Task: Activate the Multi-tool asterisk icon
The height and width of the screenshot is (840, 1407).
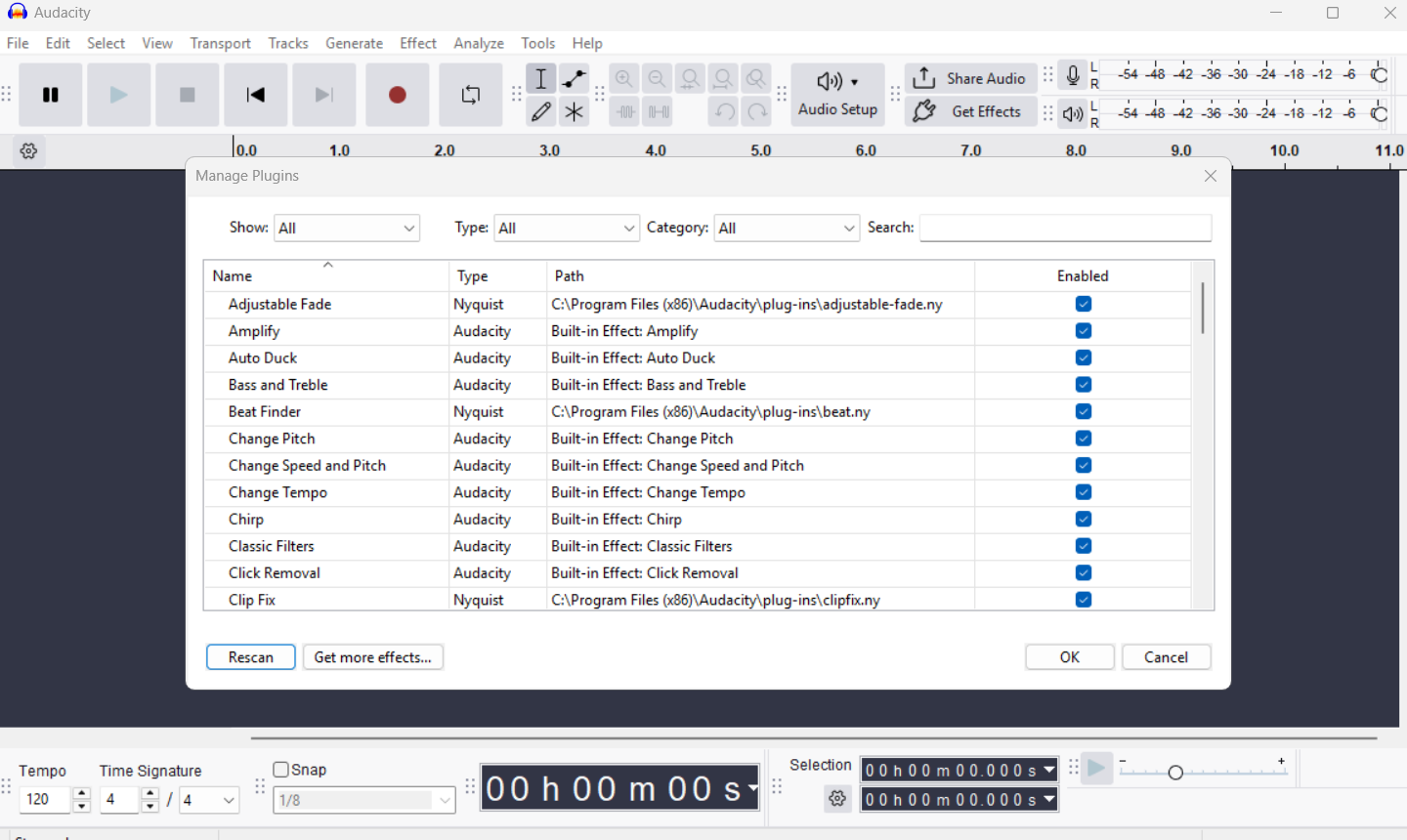Action: [575, 111]
